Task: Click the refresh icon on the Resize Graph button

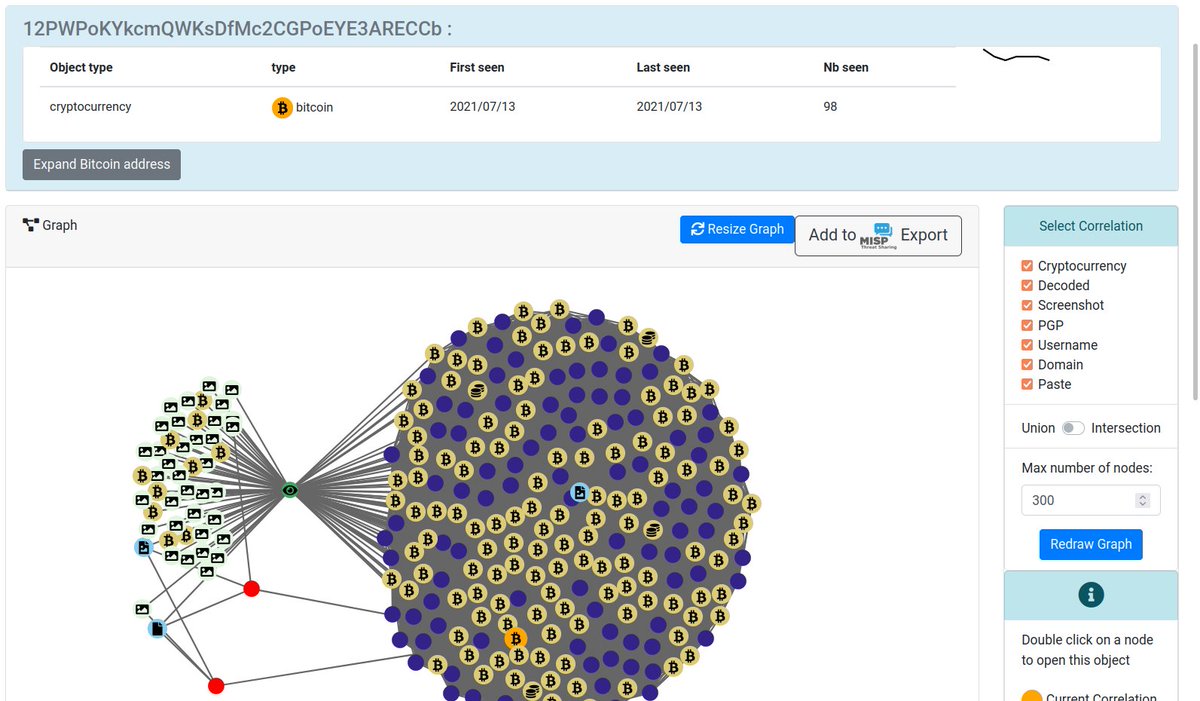Action: [x=698, y=229]
